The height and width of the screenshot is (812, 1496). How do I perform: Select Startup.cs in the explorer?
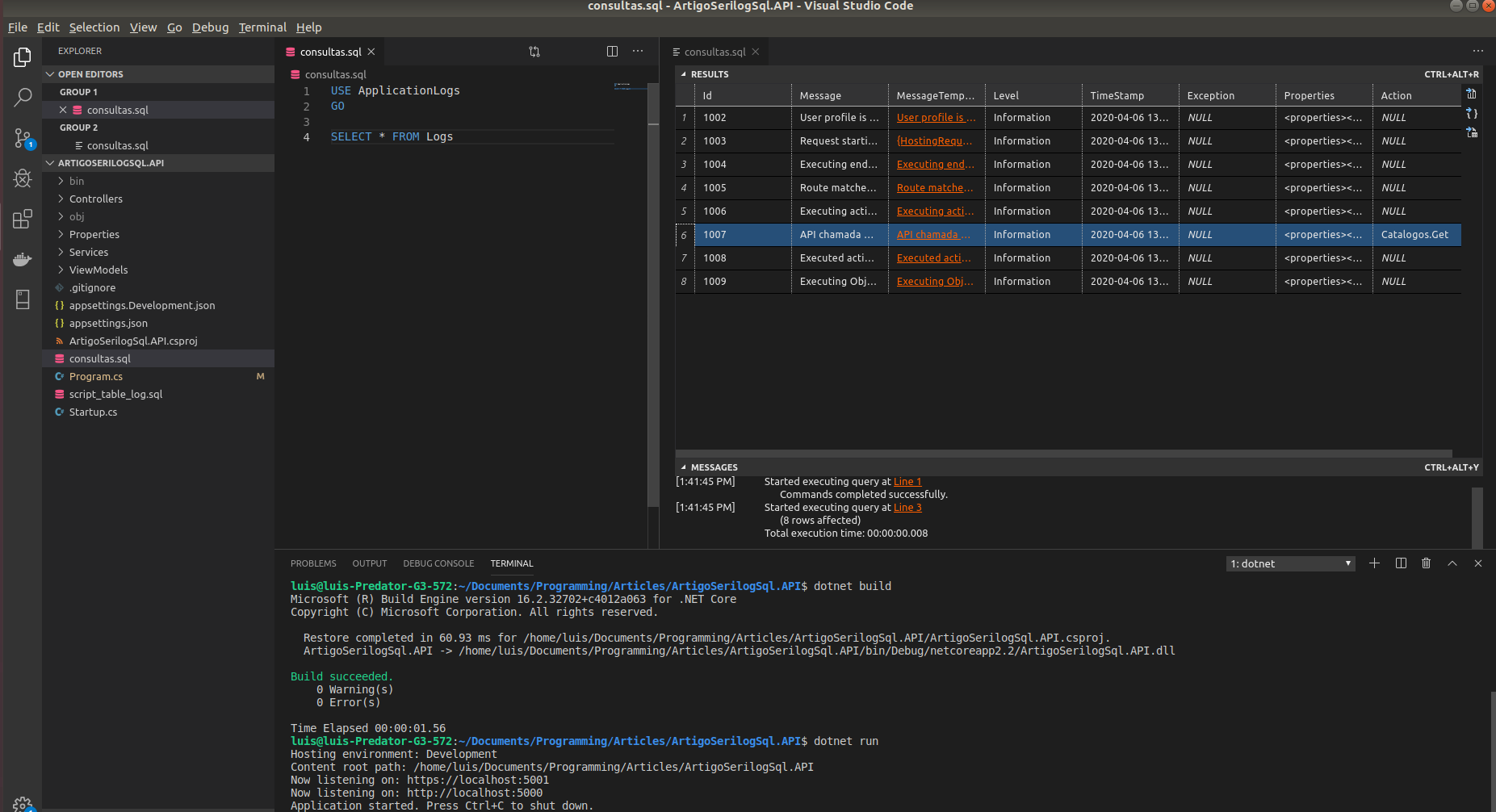click(x=93, y=412)
